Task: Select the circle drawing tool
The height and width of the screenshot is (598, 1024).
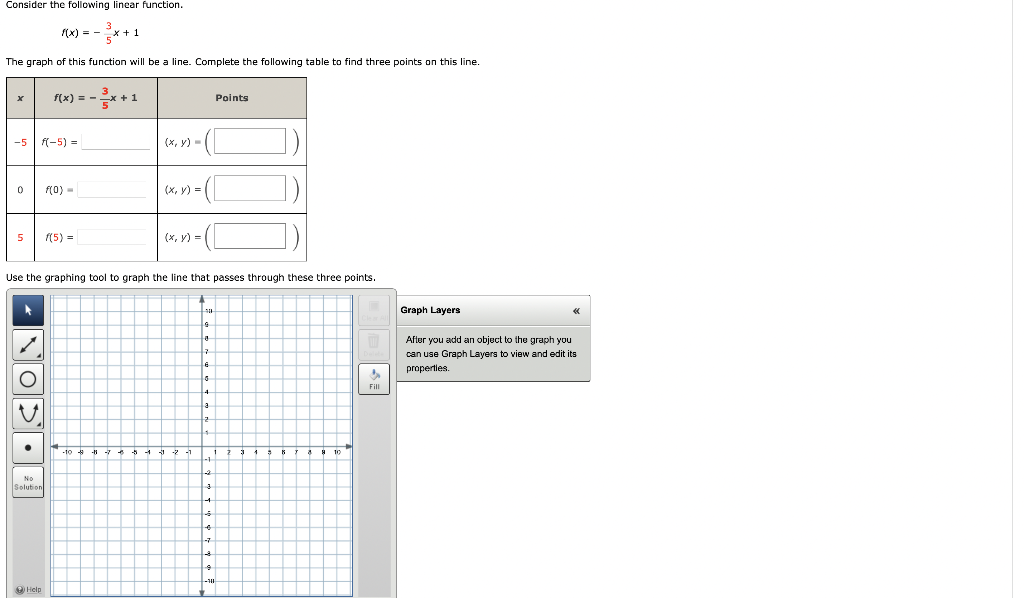Action: pos(27,378)
